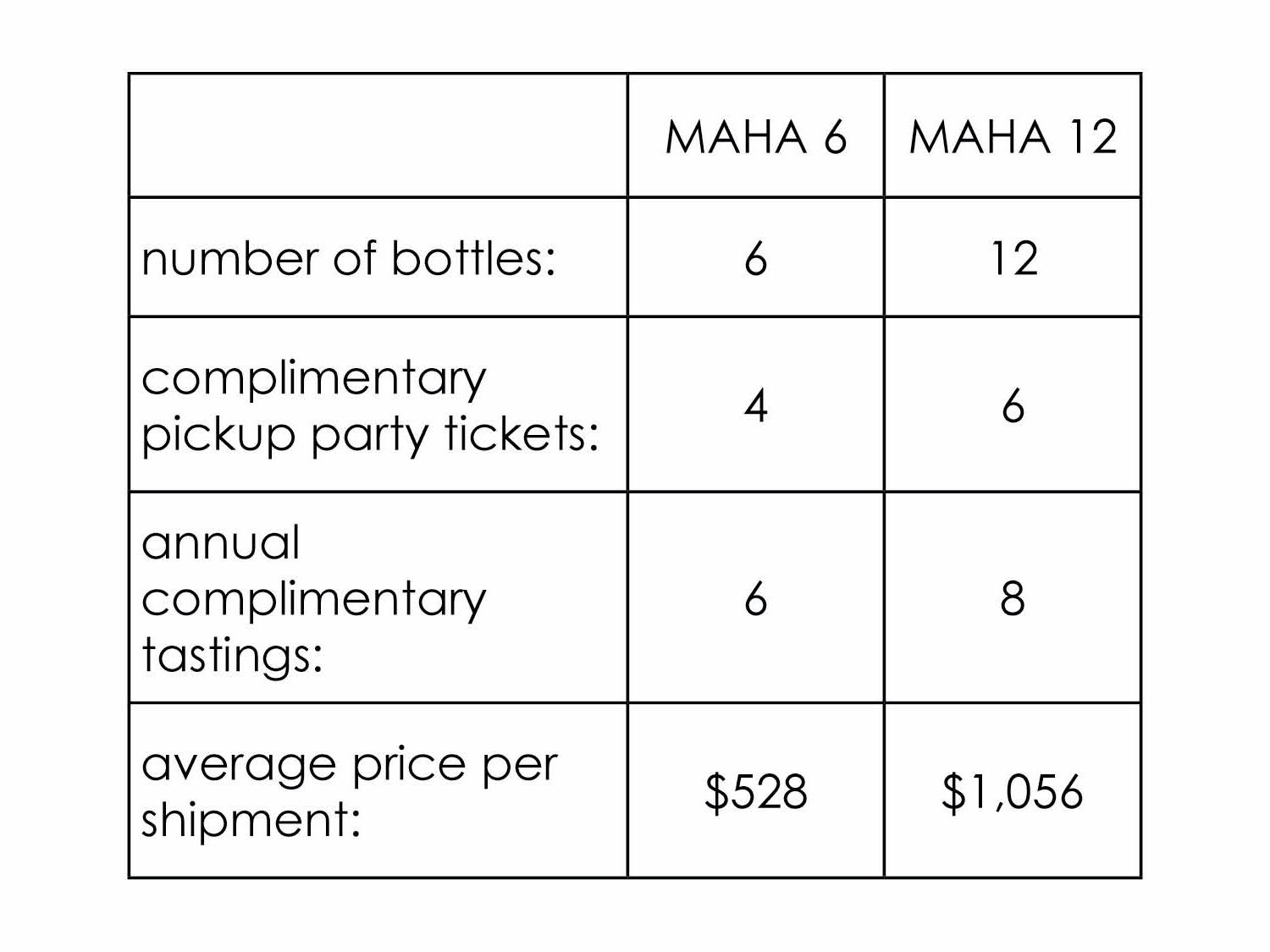Click the MAHA 12 tastings value 8
Viewport: 1270px width, 952px height.
click(x=1013, y=598)
